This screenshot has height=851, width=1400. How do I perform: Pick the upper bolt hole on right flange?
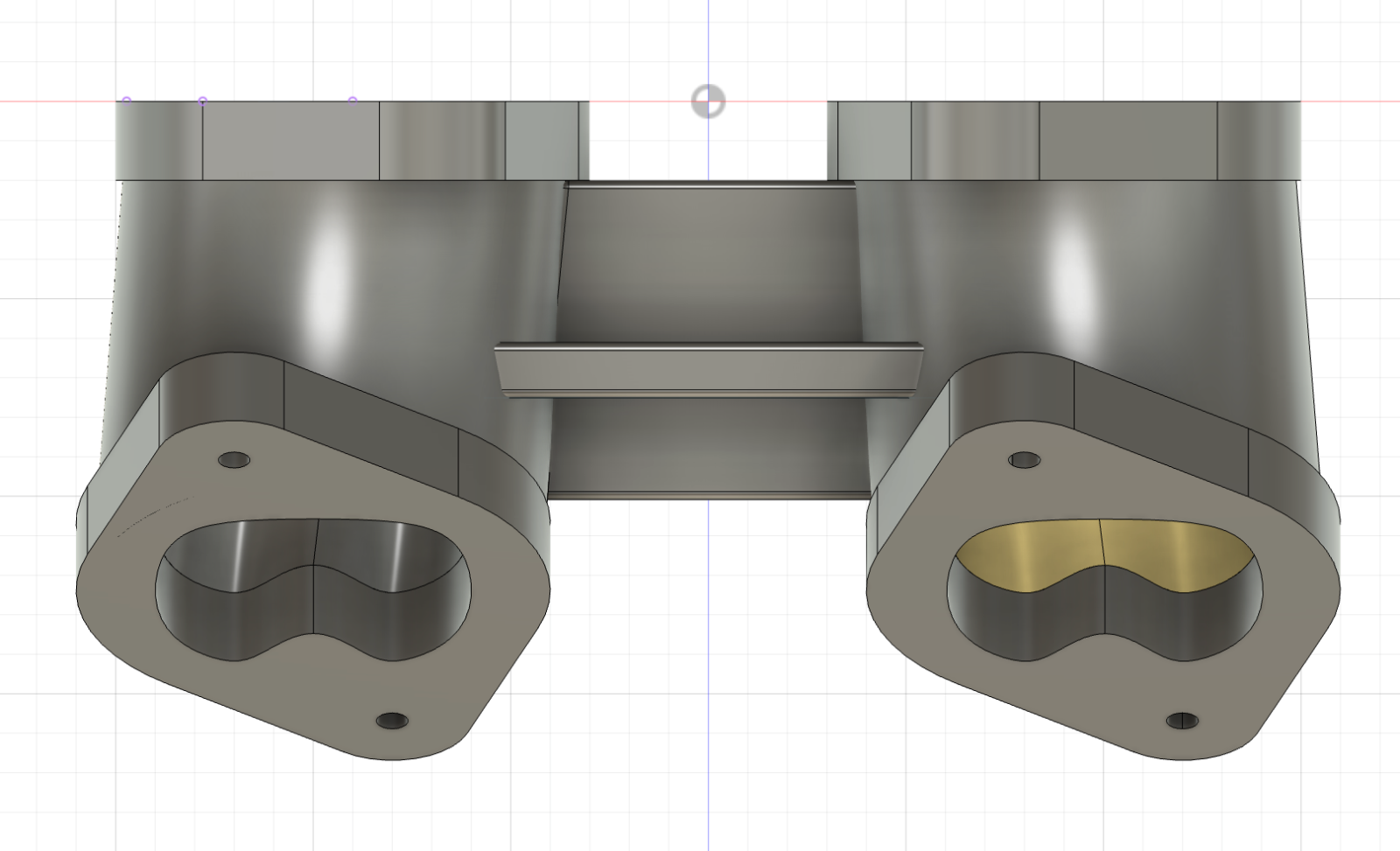coord(1025,459)
